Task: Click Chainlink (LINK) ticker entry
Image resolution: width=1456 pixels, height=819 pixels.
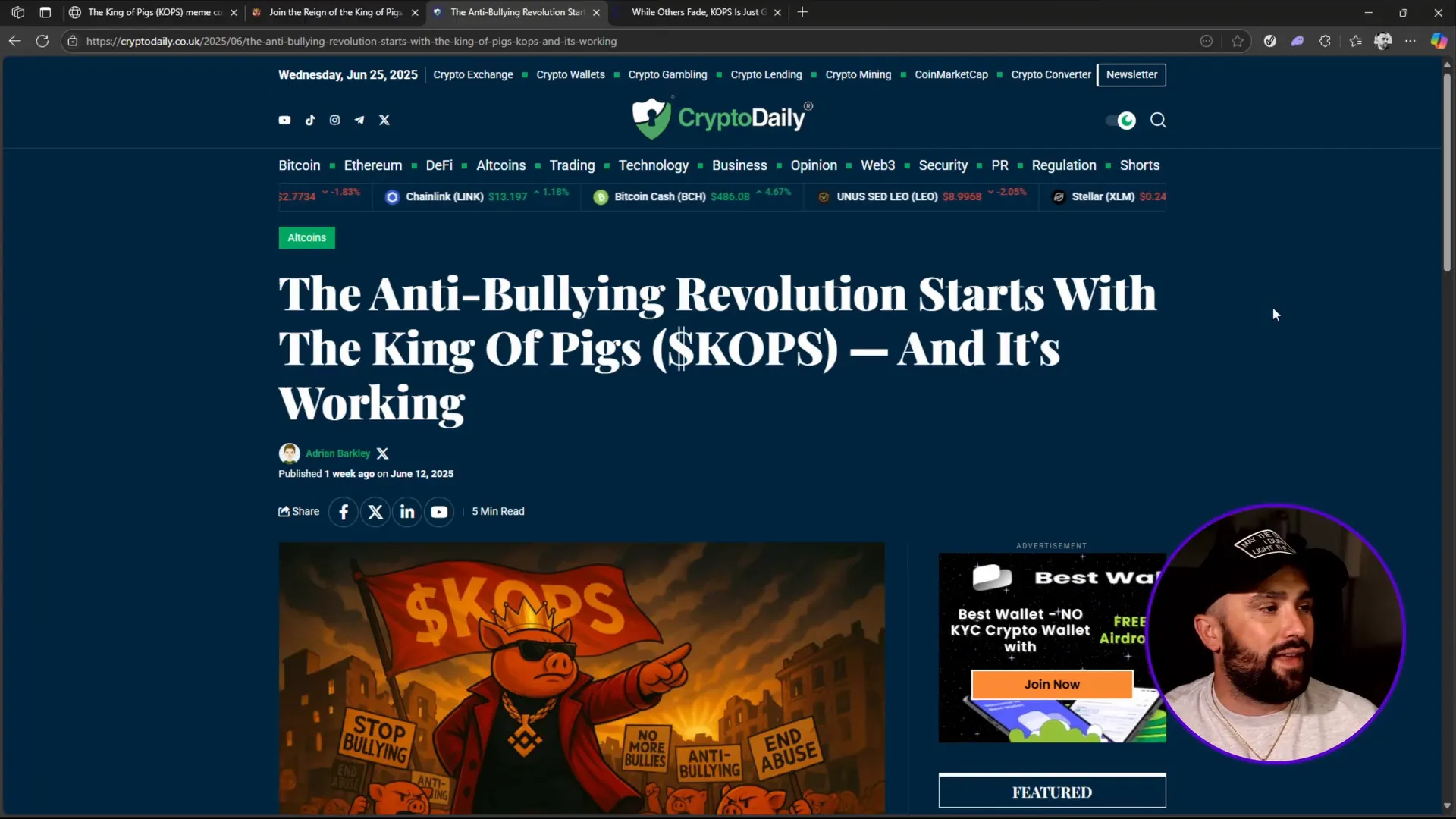Action: [476, 196]
